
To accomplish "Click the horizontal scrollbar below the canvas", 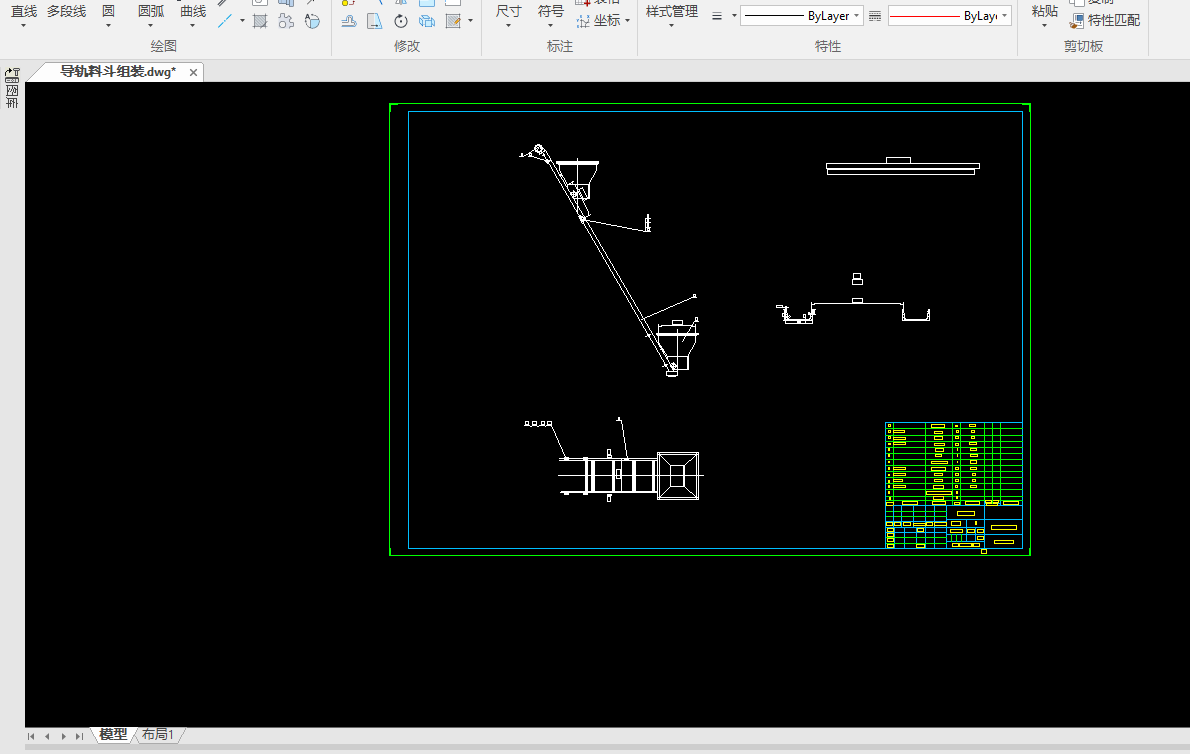I will pos(607,748).
